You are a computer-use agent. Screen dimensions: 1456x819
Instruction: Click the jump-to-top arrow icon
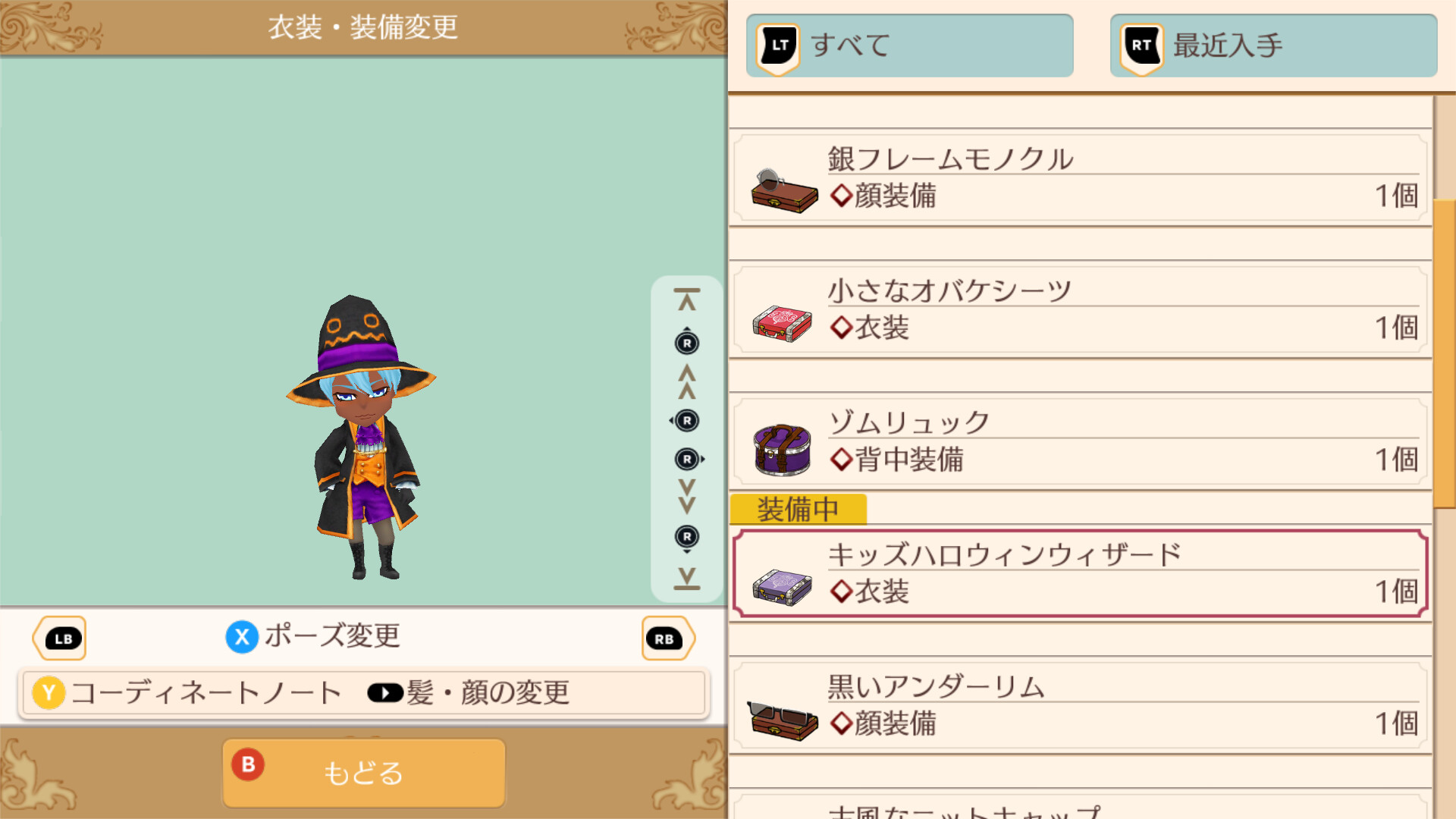687,300
